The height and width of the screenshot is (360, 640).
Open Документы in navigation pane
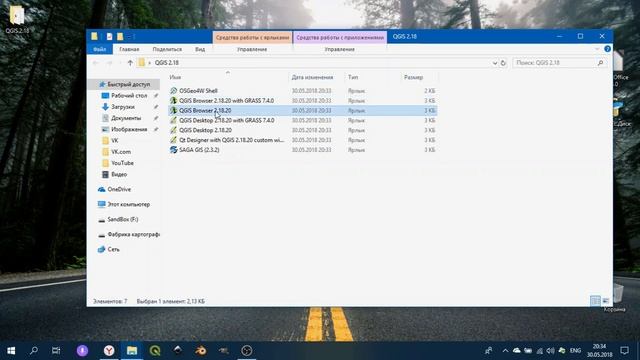click(x=126, y=118)
